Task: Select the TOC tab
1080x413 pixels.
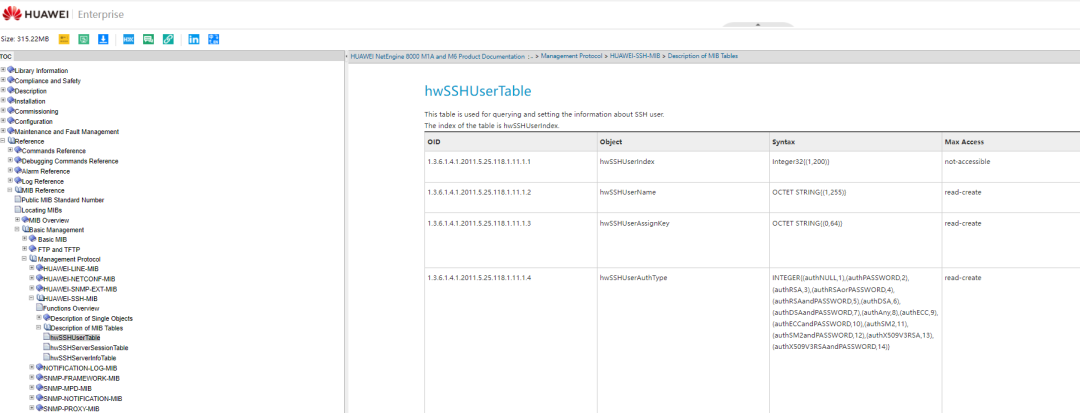Action: click(6, 56)
